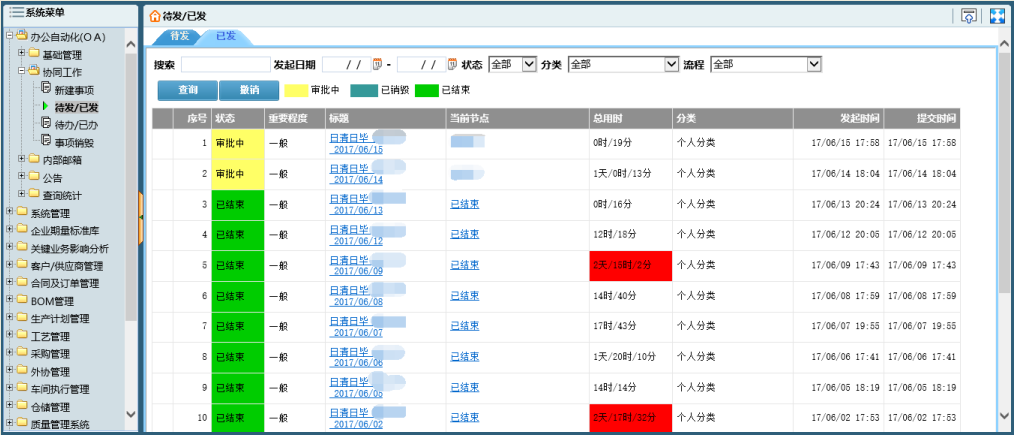The width and height of the screenshot is (1014, 435).
Task: Select 待办/已办 in the sidebar tree
Action: pyautogui.click(x=76, y=124)
